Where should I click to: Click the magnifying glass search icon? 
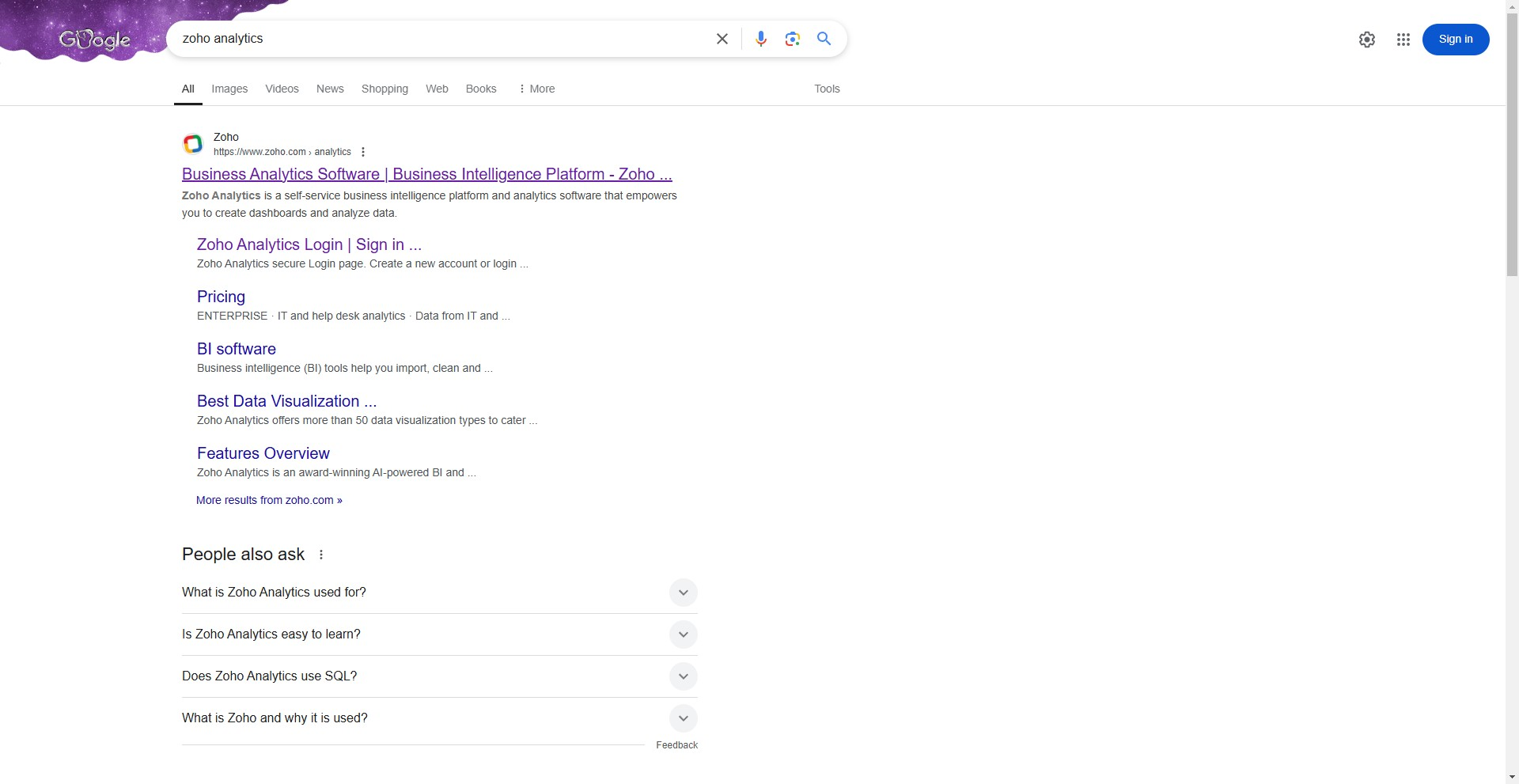[824, 39]
